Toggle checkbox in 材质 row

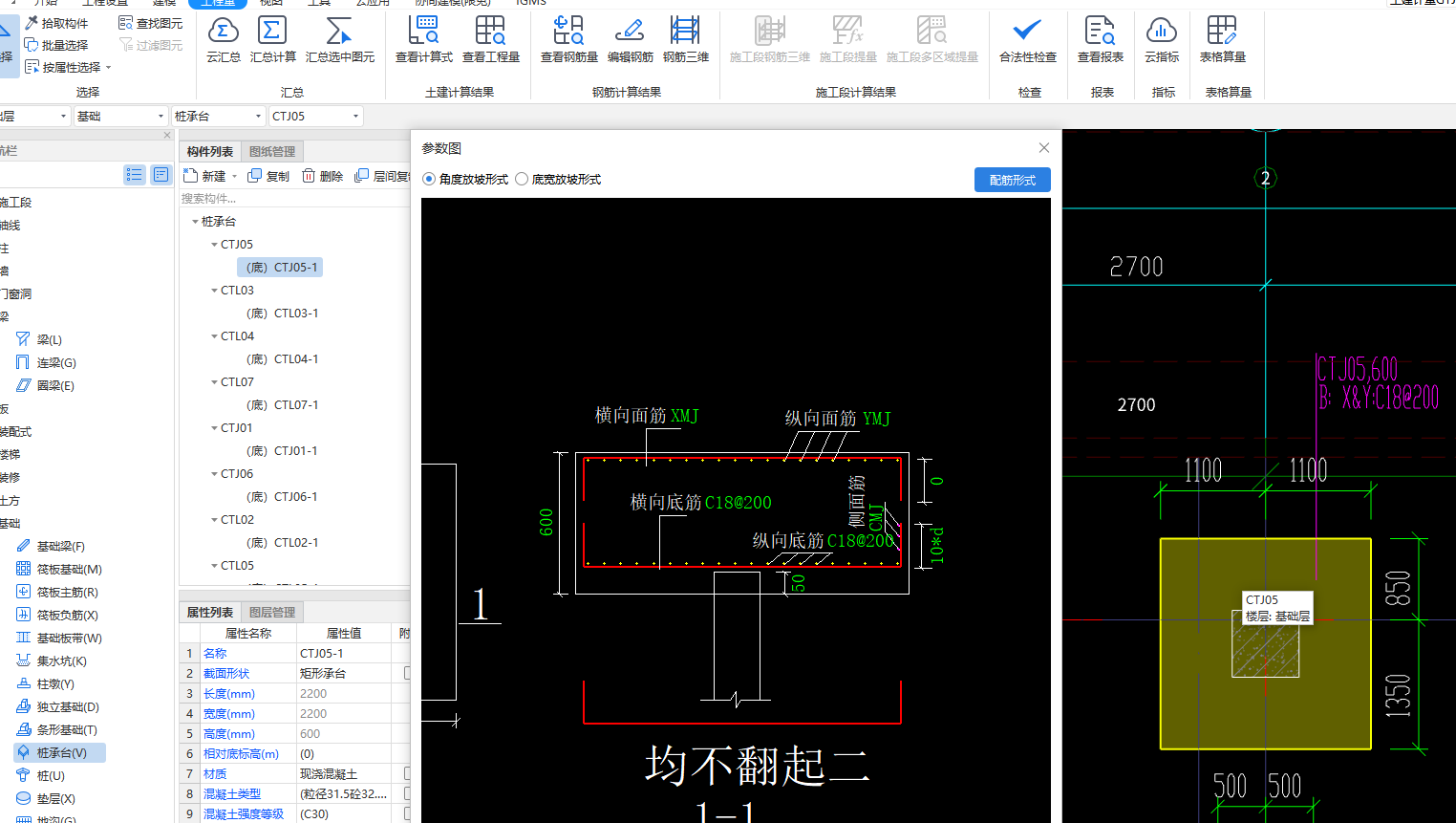coord(407,773)
